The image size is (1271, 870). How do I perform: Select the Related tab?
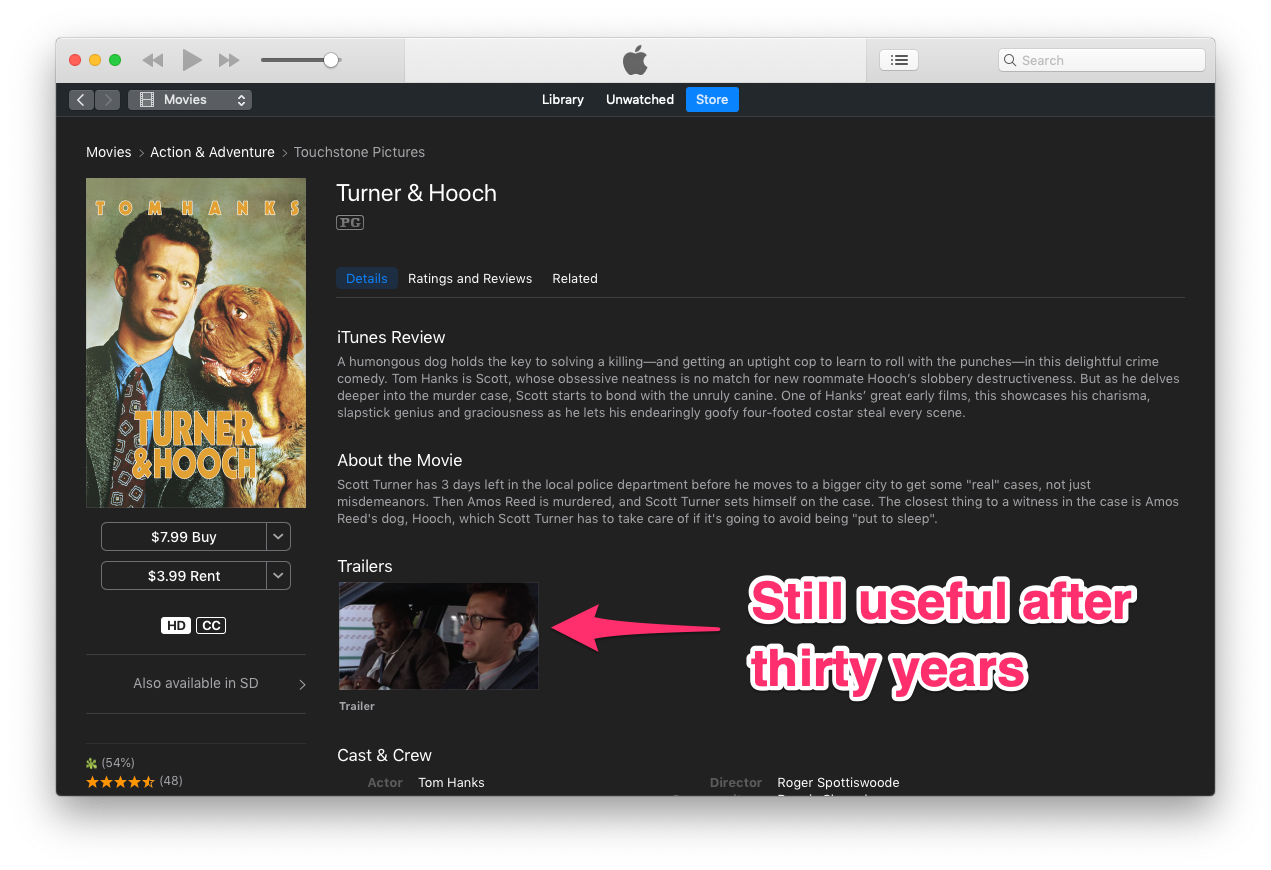click(575, 279)
